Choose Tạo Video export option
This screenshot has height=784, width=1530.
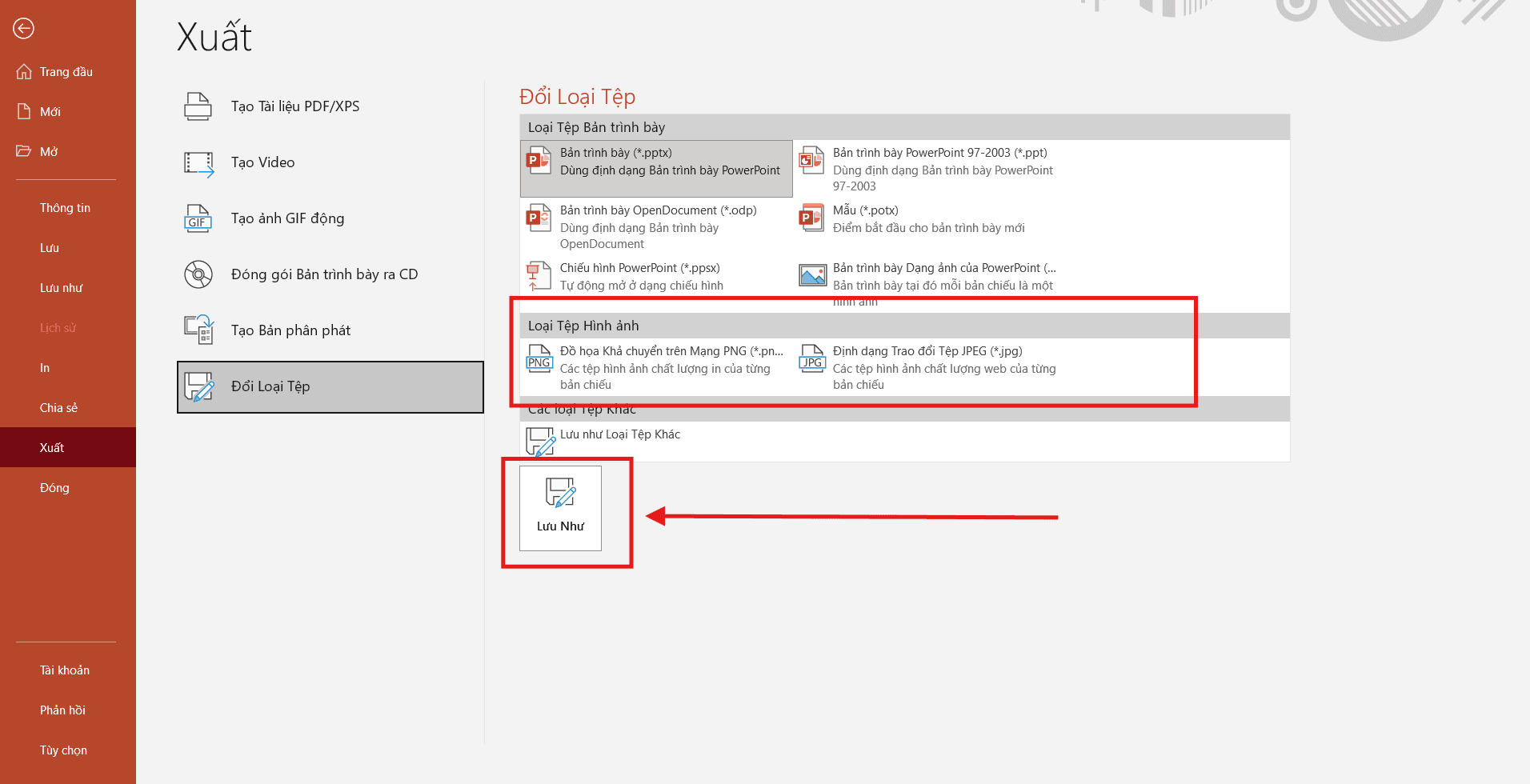tap(330, 162)
